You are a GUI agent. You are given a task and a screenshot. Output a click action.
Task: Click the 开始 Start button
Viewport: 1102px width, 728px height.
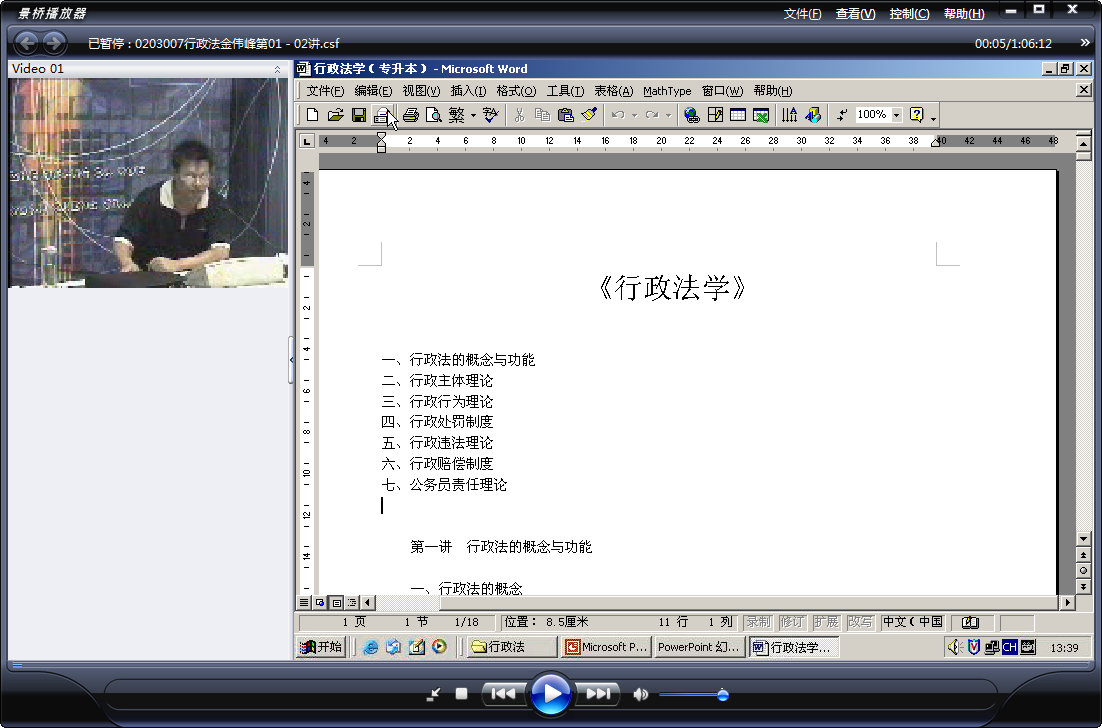[x=321, y=646]
